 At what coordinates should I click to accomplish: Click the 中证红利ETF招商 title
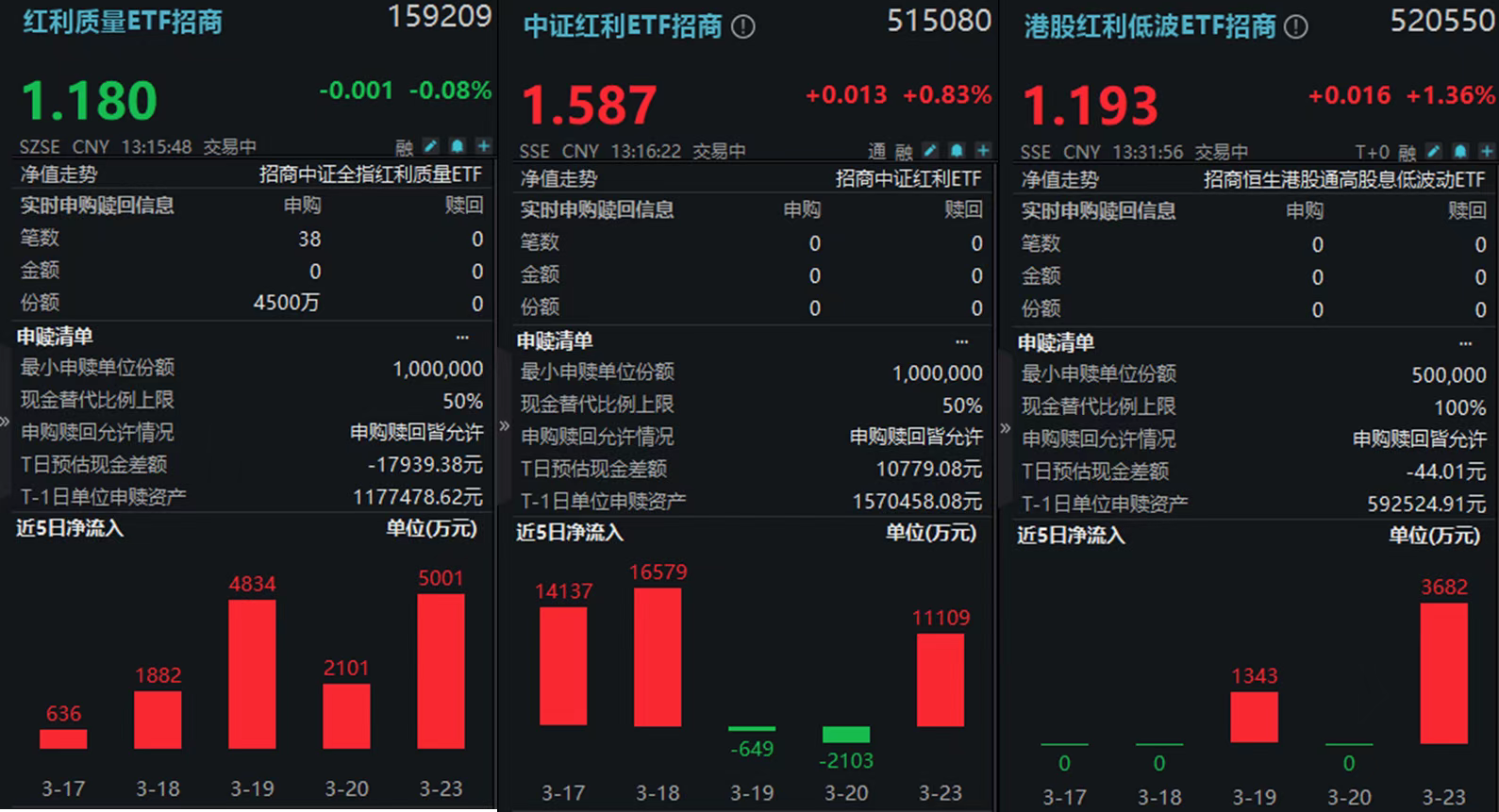pyautogui.click(x=623, y=25)
